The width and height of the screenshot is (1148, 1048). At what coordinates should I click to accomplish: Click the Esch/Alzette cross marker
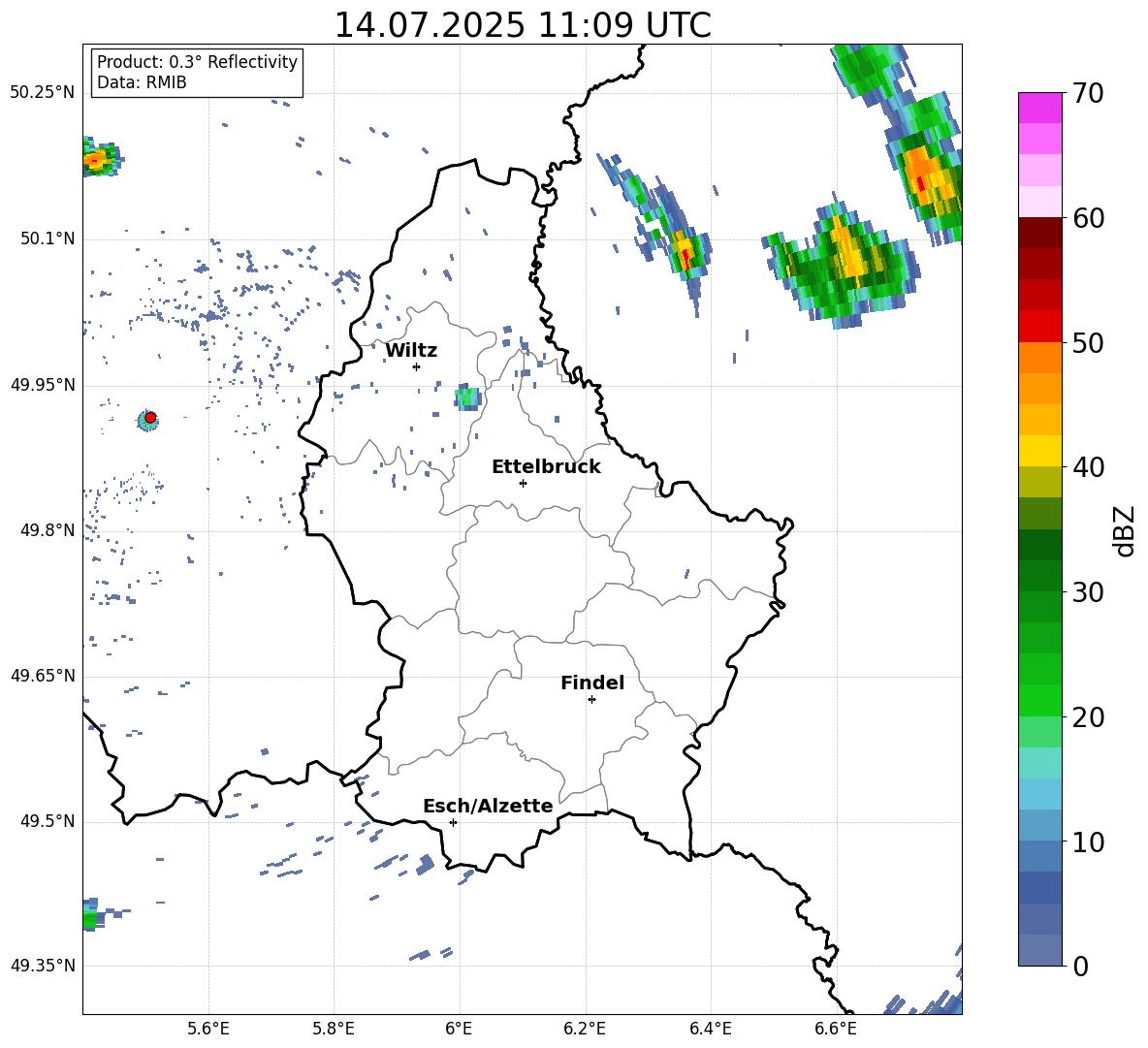[453, 822]
